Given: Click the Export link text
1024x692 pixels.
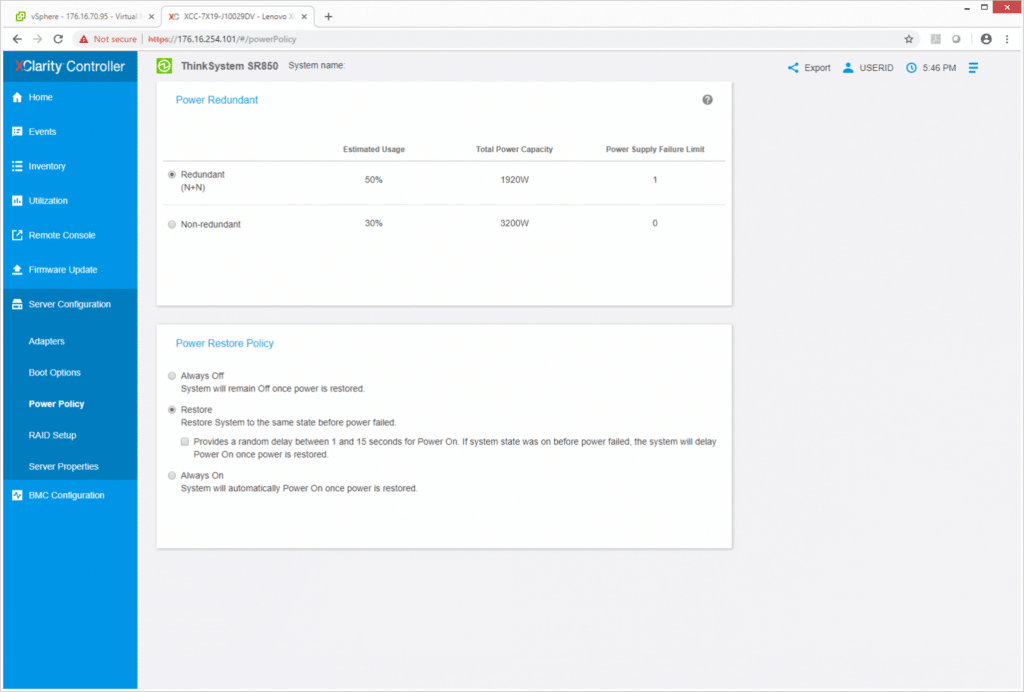Looking at the screenshot, I should point(817,68).
